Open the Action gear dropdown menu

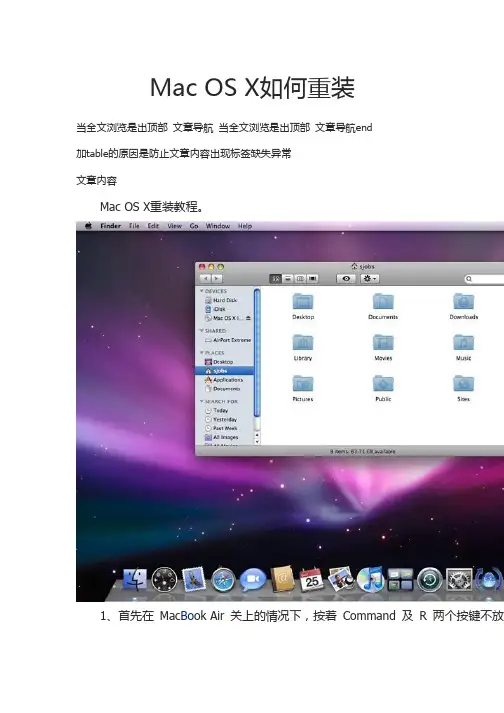(369, 278)
